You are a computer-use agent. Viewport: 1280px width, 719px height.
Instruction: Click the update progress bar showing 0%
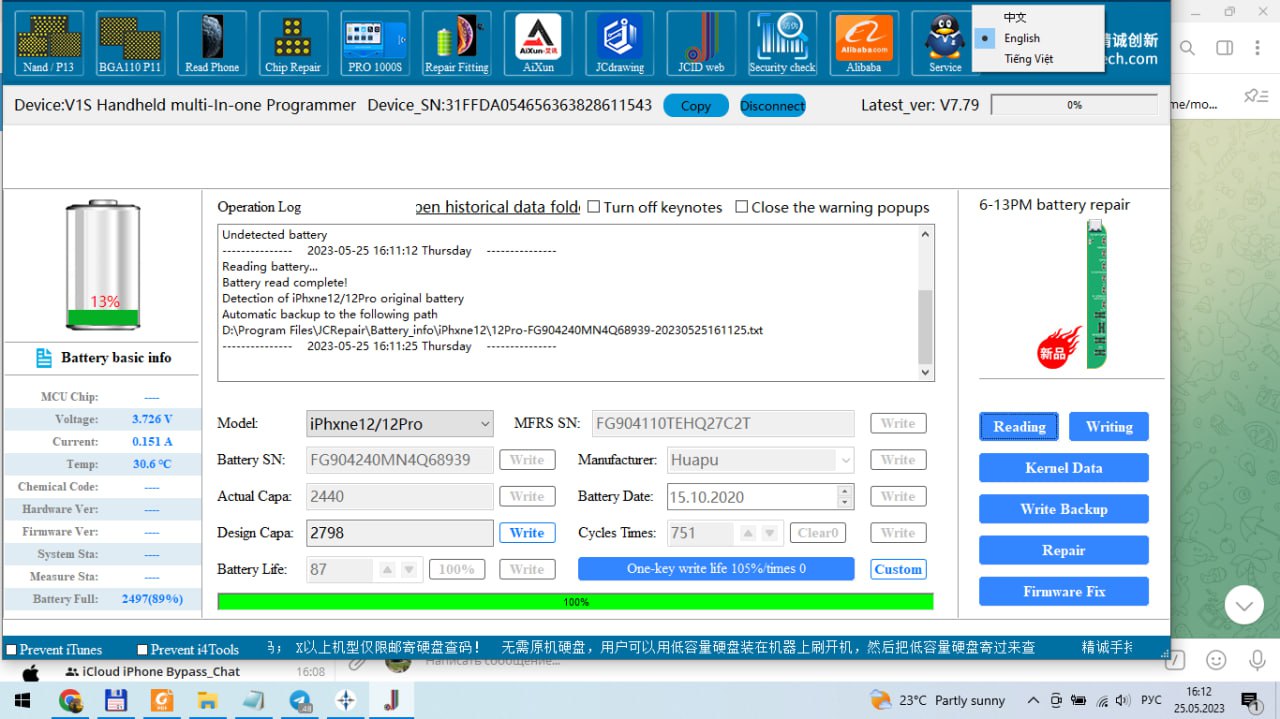click(1074, 104)
